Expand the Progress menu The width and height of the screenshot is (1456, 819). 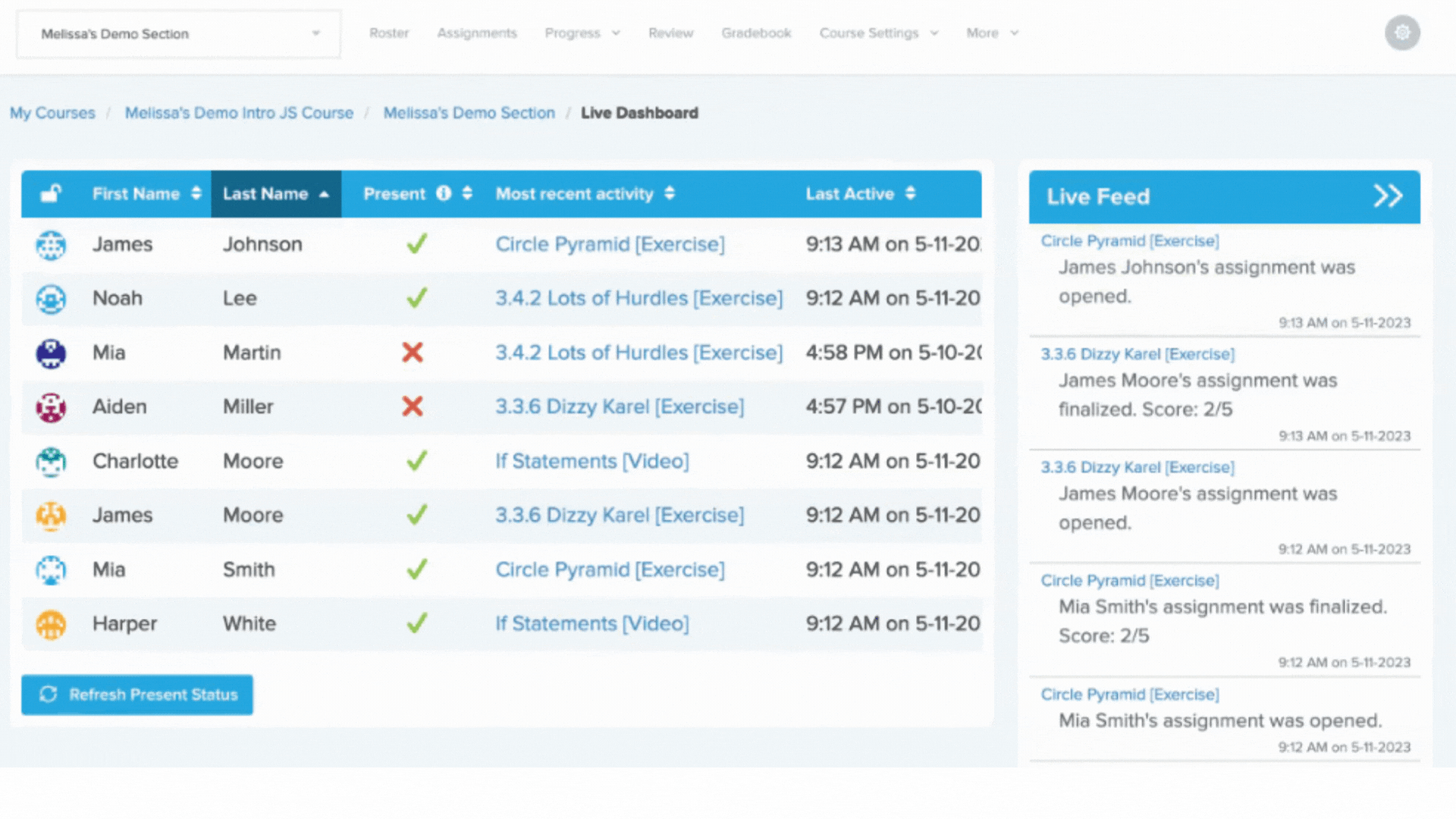click(x=582, y=33)
